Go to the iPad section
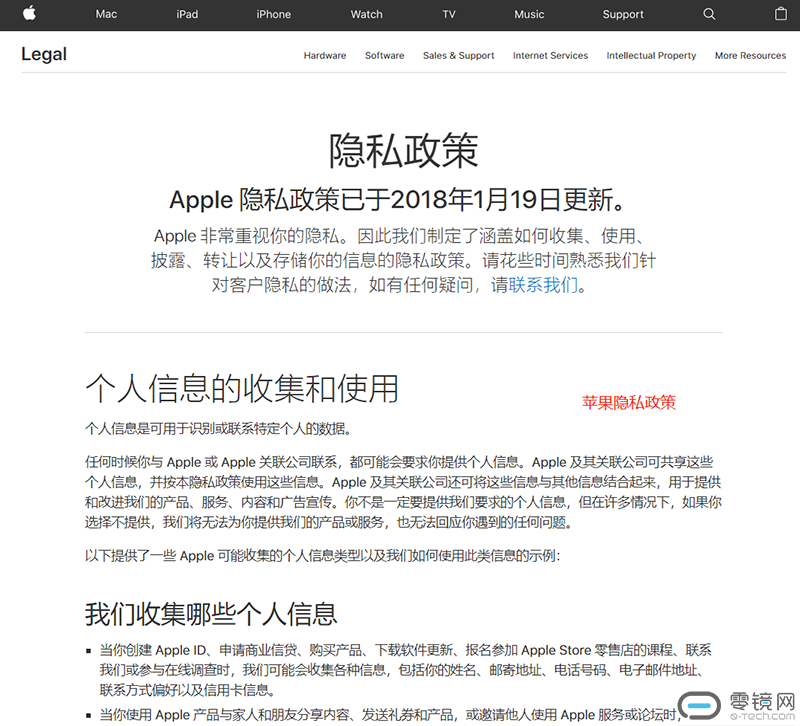 tap(187, 14)
